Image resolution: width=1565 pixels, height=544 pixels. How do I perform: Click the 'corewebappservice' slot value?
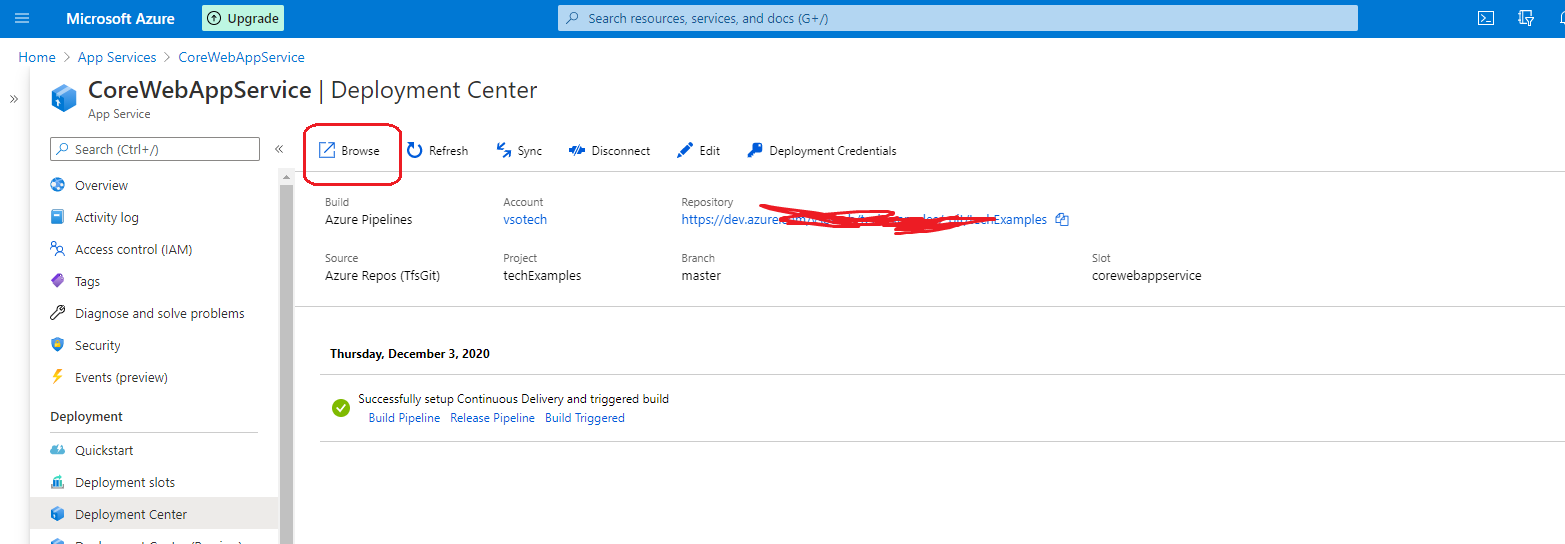pos(1147,275)
